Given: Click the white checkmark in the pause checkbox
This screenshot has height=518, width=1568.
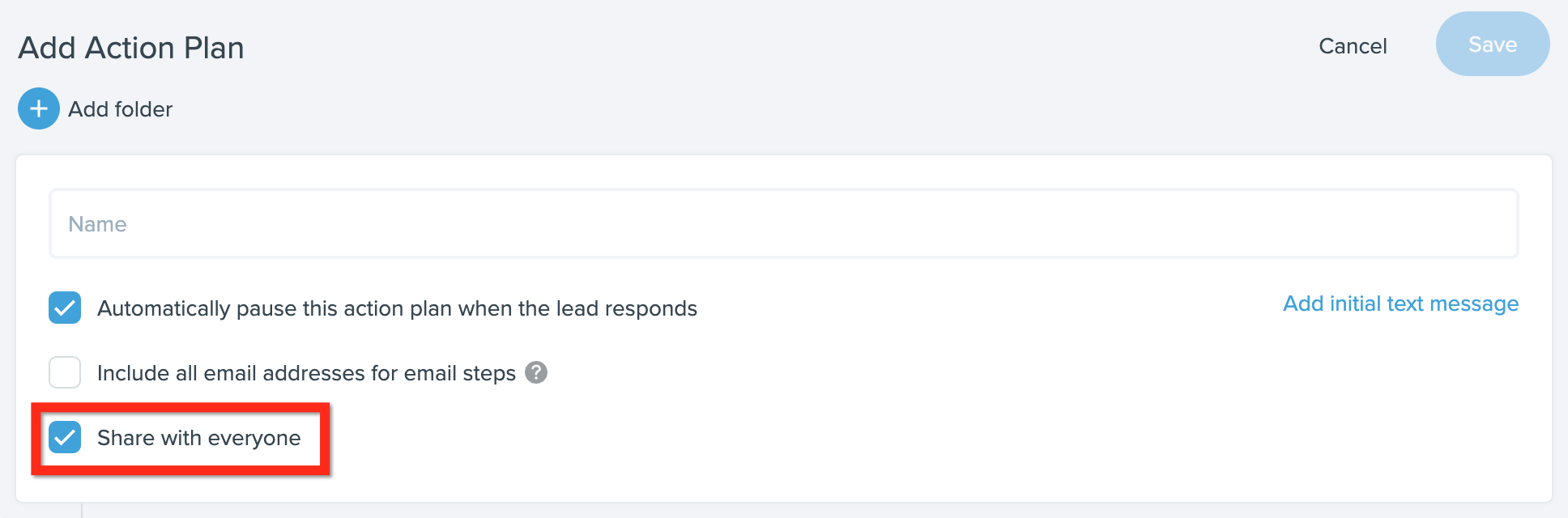Looking at the screenshot, I should (65, 308).
